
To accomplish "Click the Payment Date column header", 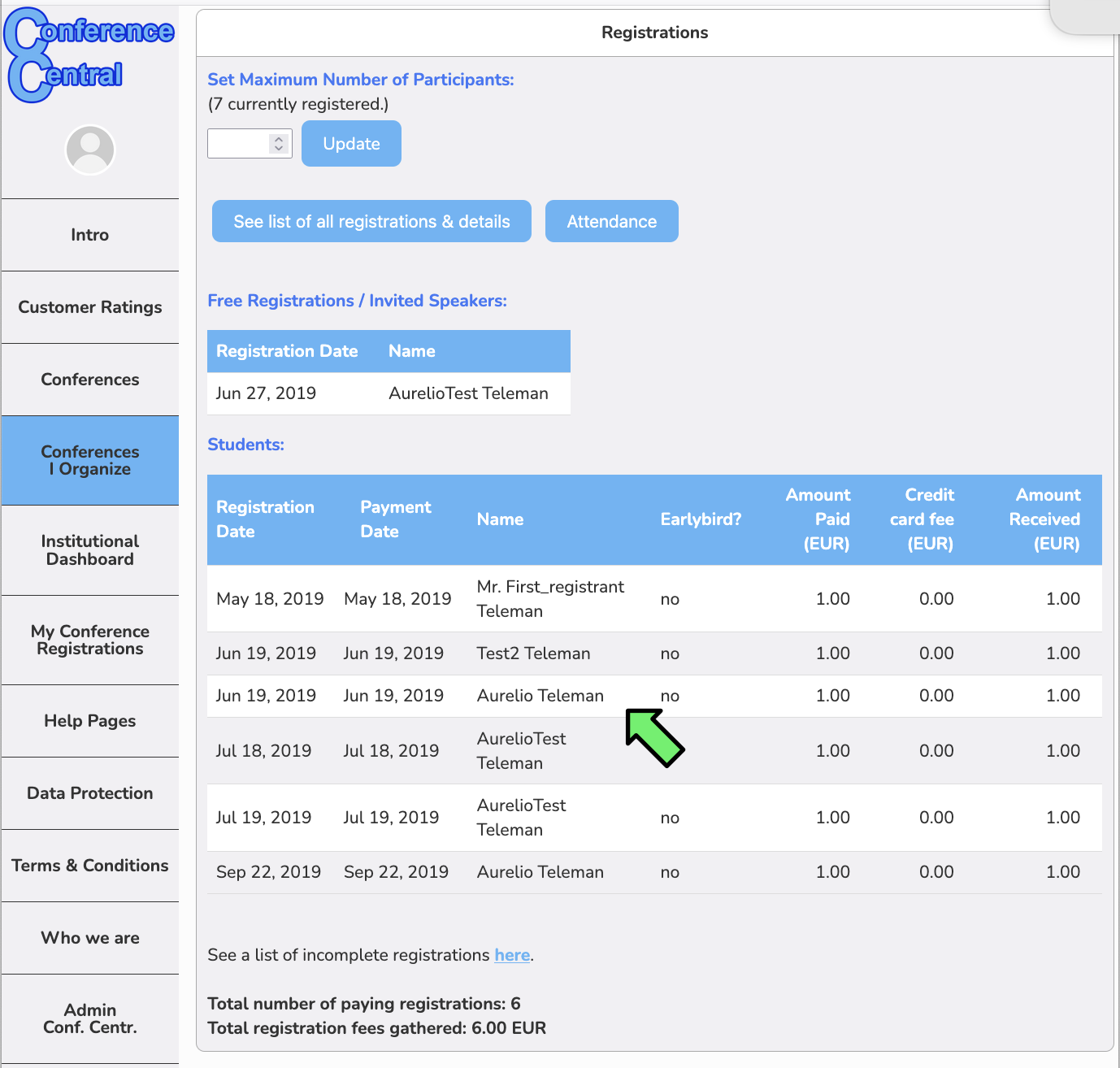I will coord(395,519).
